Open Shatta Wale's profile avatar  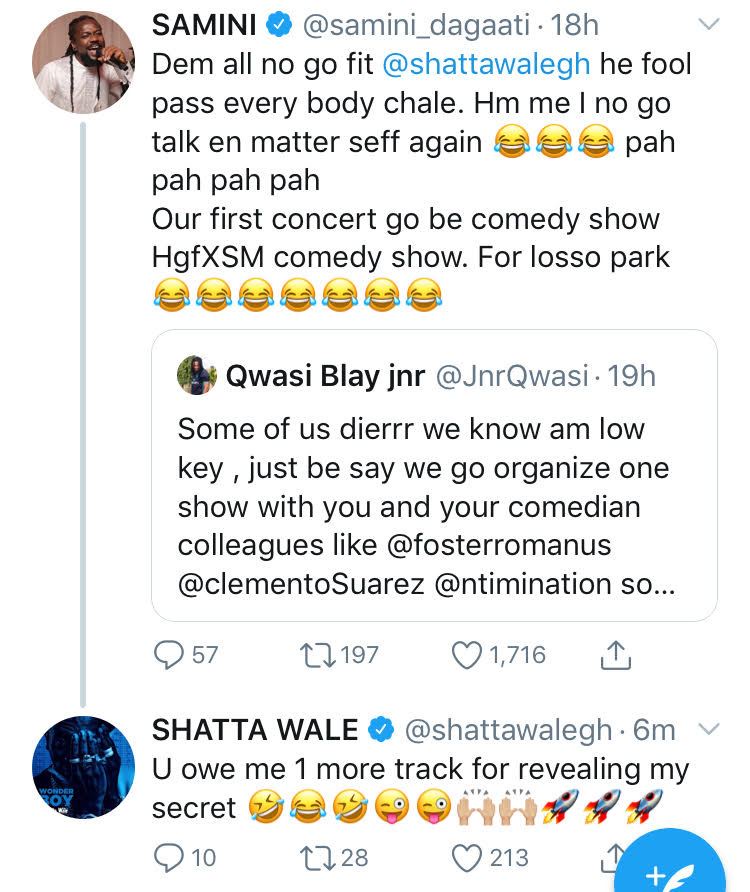coord(83,767)
